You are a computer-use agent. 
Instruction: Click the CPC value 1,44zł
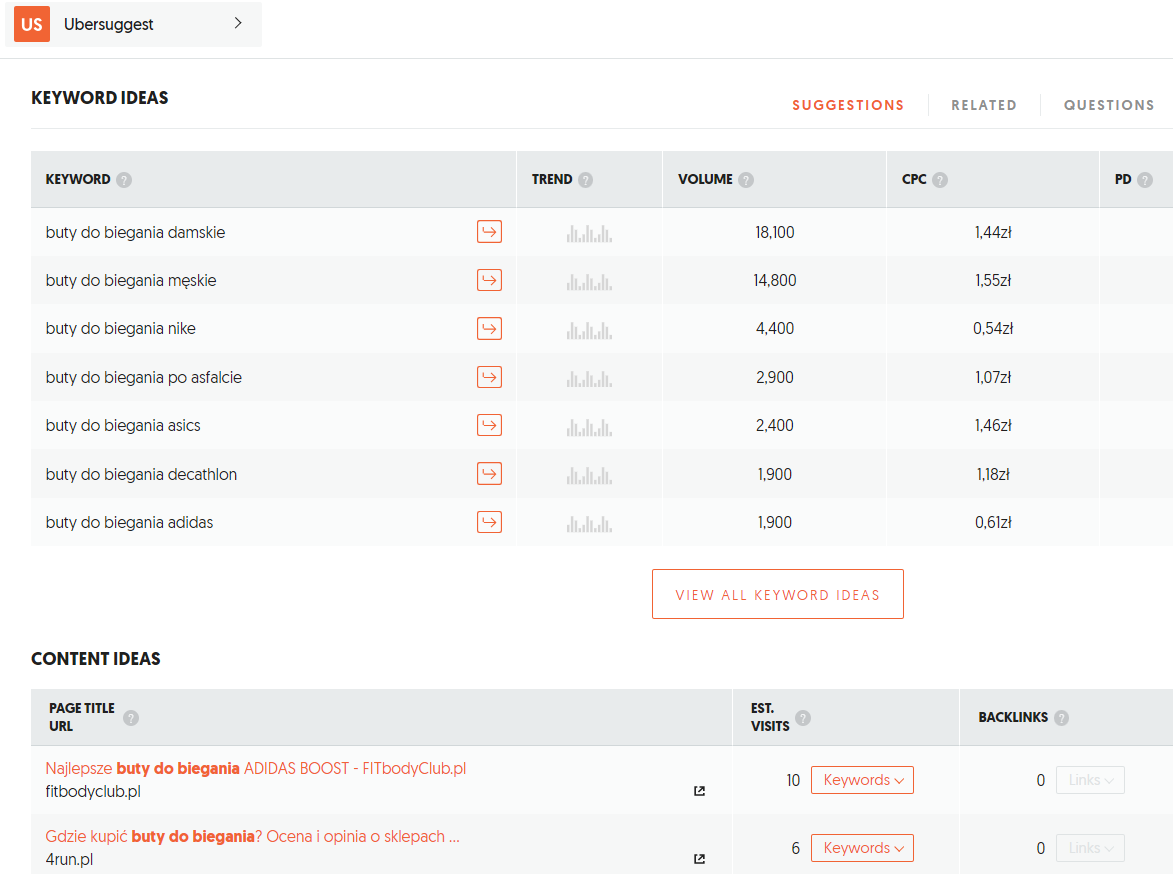993,233
